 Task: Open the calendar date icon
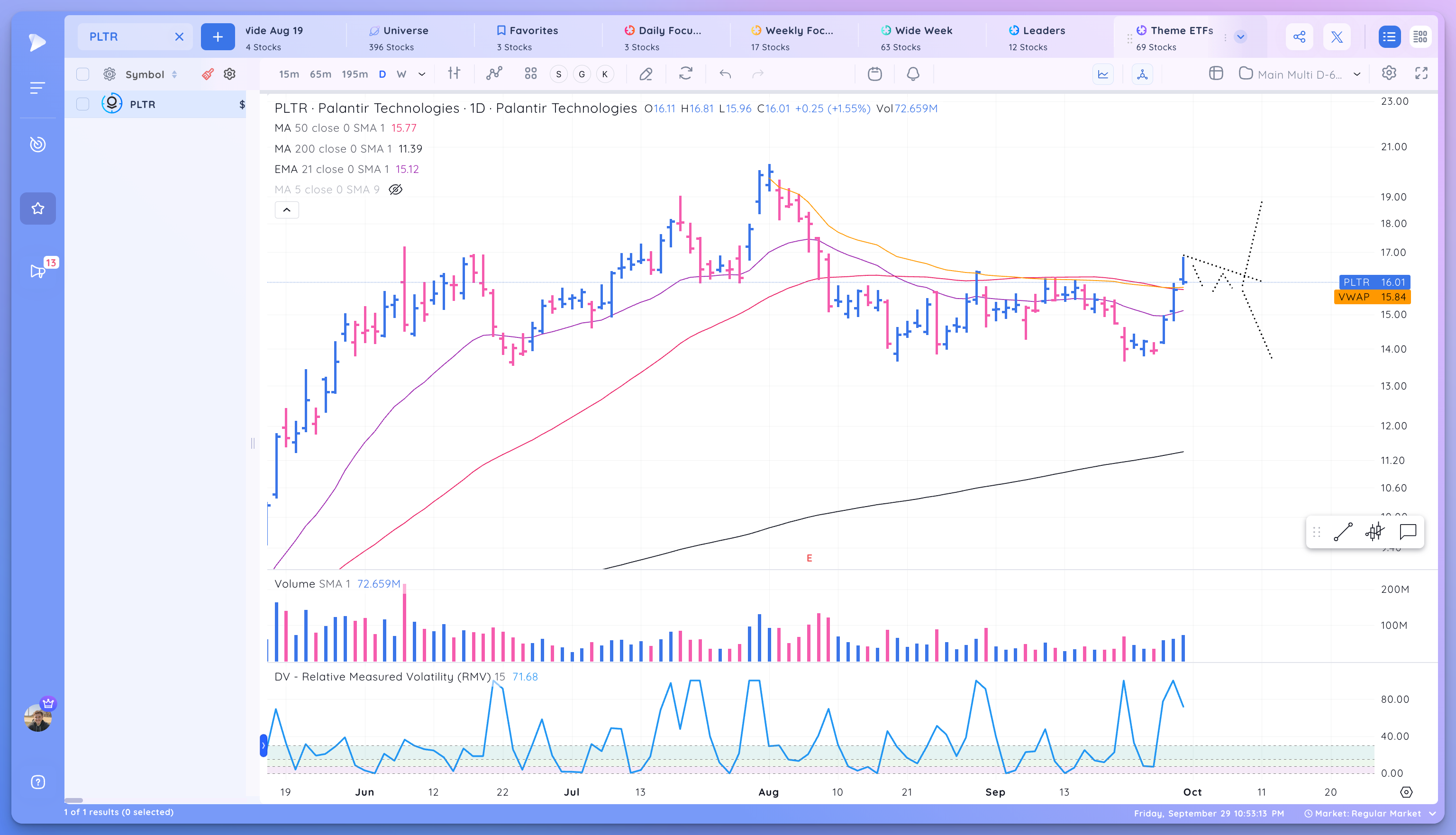point(874,74)
